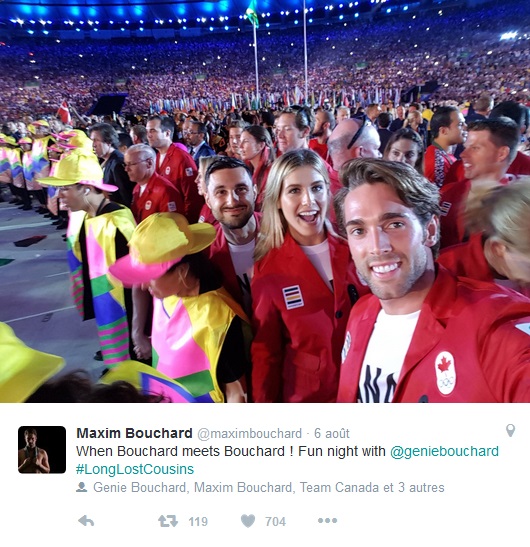Open Maxim Bouchard's profile avatar

pyautogui.click(x=42, y=450)
